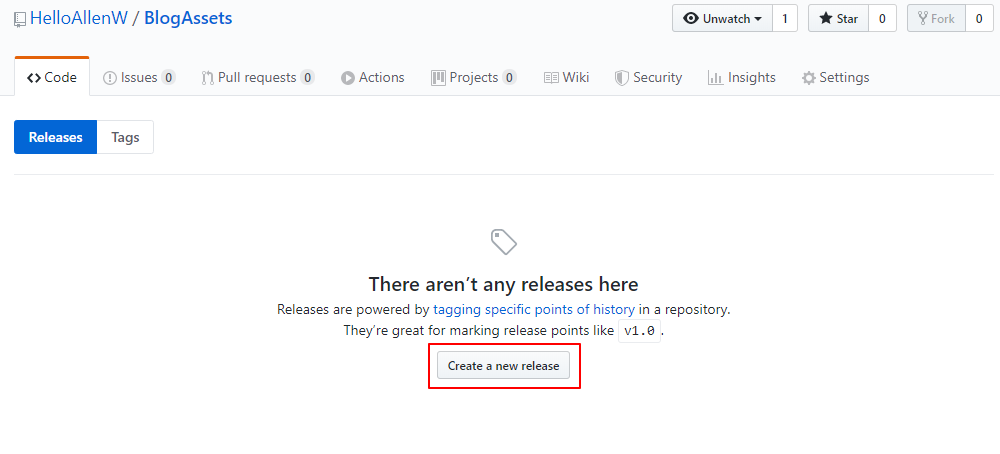Click the tag icon above the heading
Viewport: 1000px width, 454px height.
(x=504, y=242)
